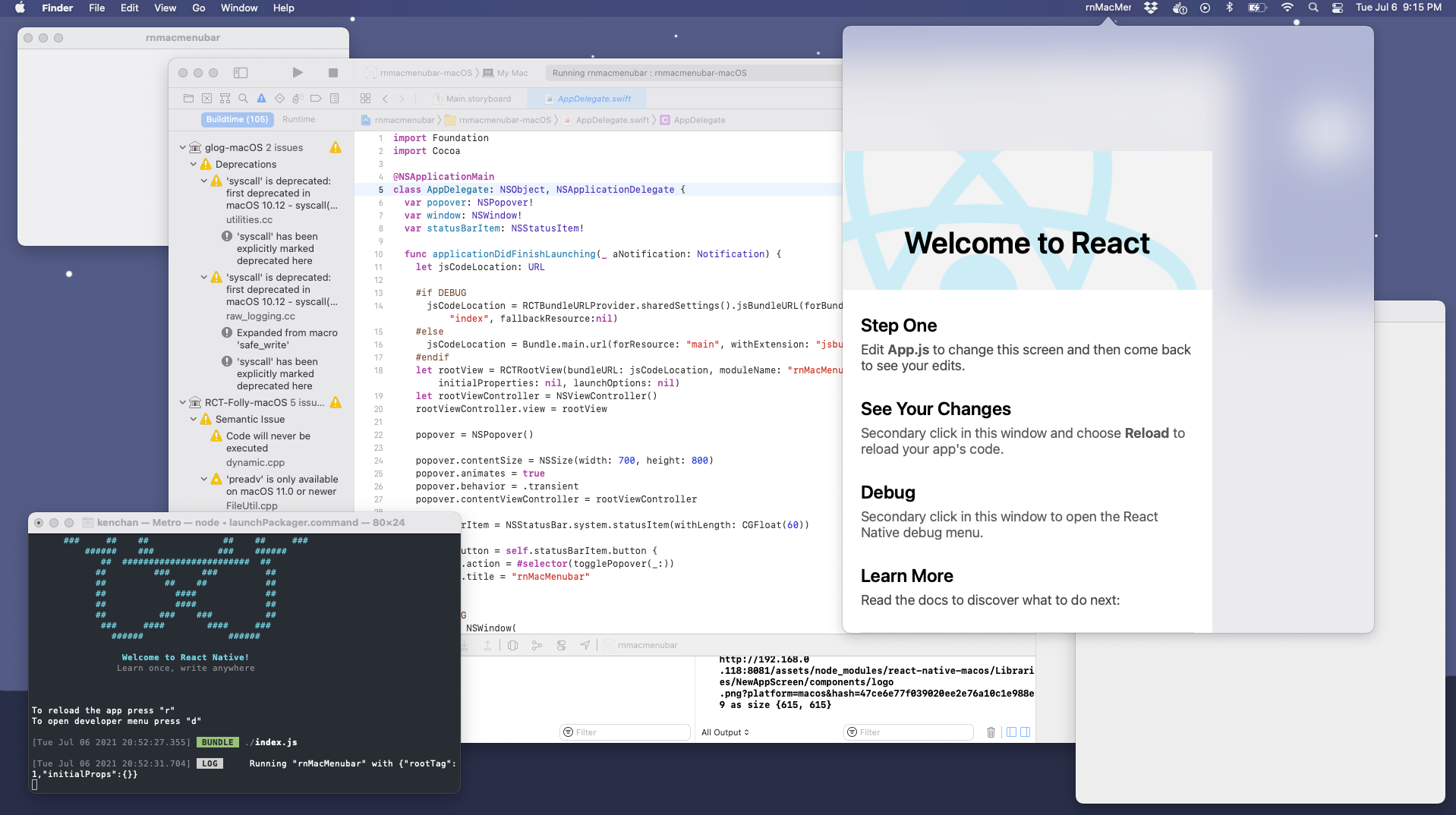Collapse the Deprecations group
1456x815 pixels.
pos(194,164)
